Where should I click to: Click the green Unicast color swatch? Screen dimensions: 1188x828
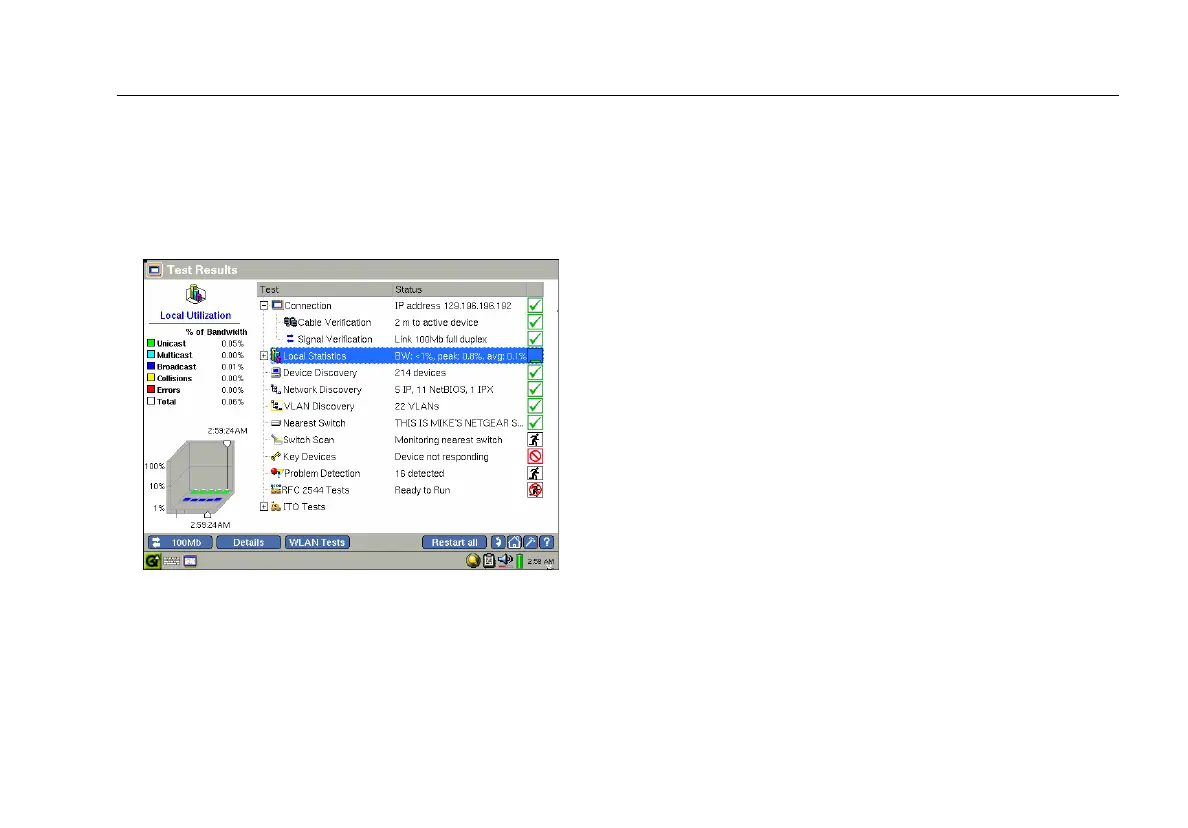[151, 343]
